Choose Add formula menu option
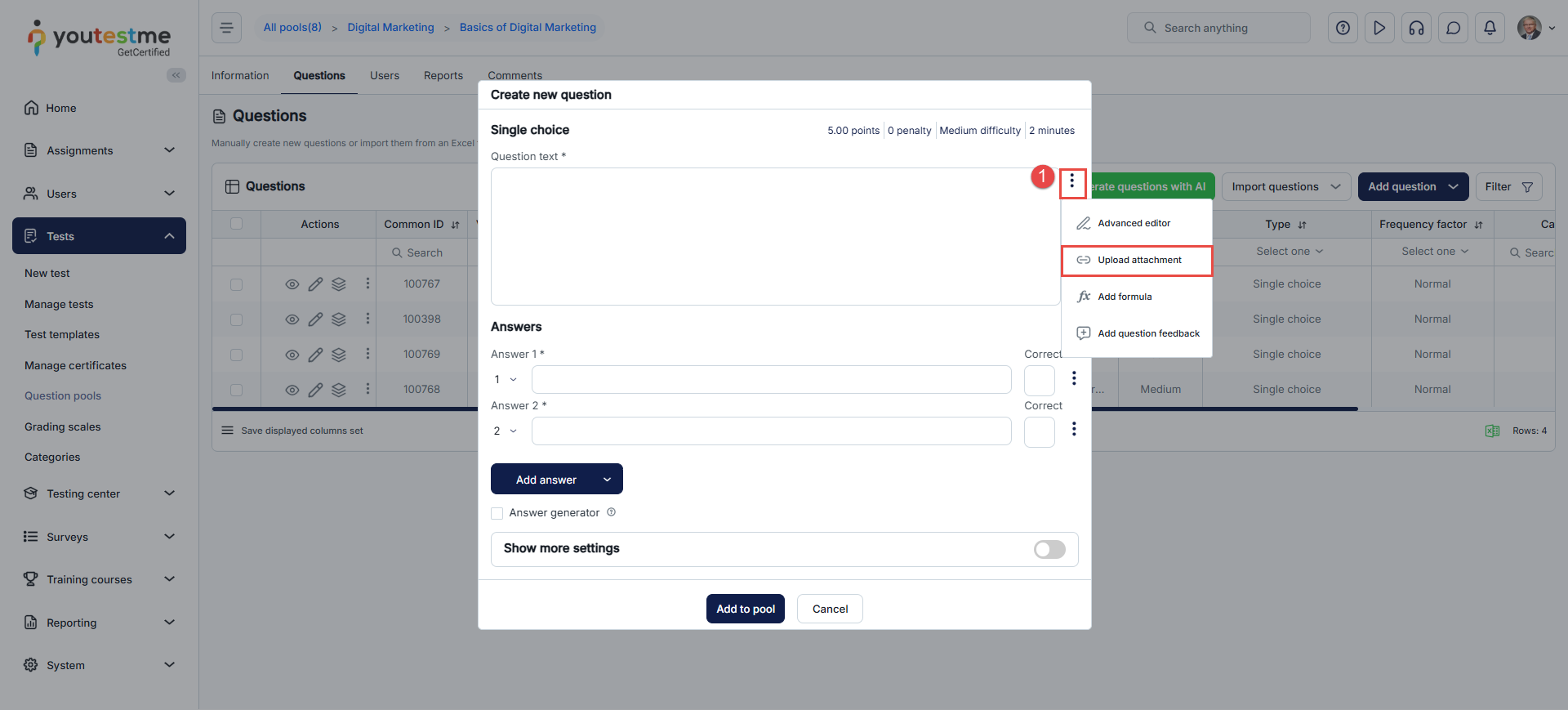This screenshot has height=710, width=1568. (x=1124, y=297)
